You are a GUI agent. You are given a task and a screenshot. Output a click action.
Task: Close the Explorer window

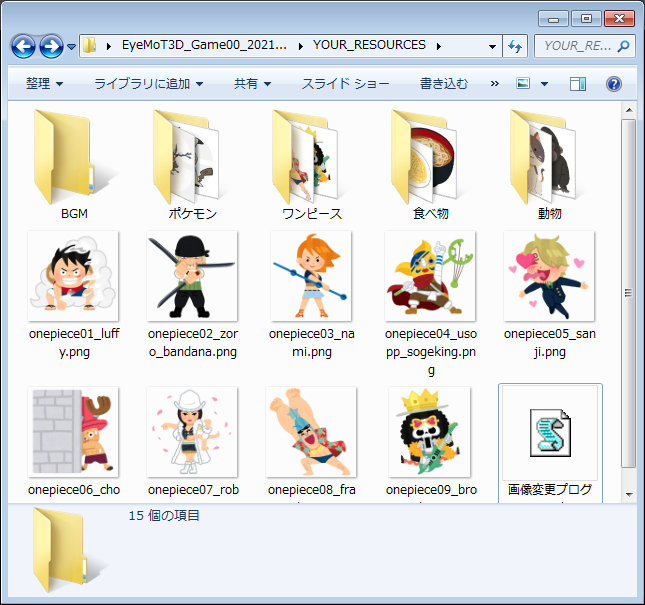619,19
